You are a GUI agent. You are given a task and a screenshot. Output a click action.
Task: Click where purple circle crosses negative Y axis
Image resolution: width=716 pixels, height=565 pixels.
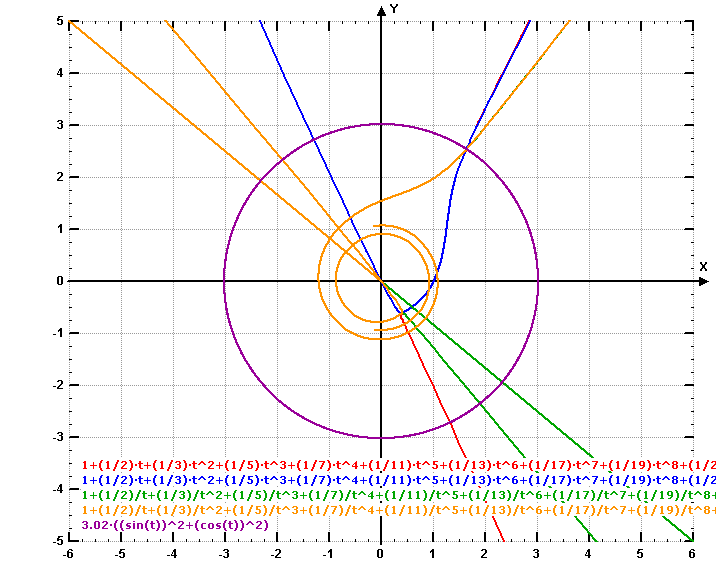click(x=381, y=438)
